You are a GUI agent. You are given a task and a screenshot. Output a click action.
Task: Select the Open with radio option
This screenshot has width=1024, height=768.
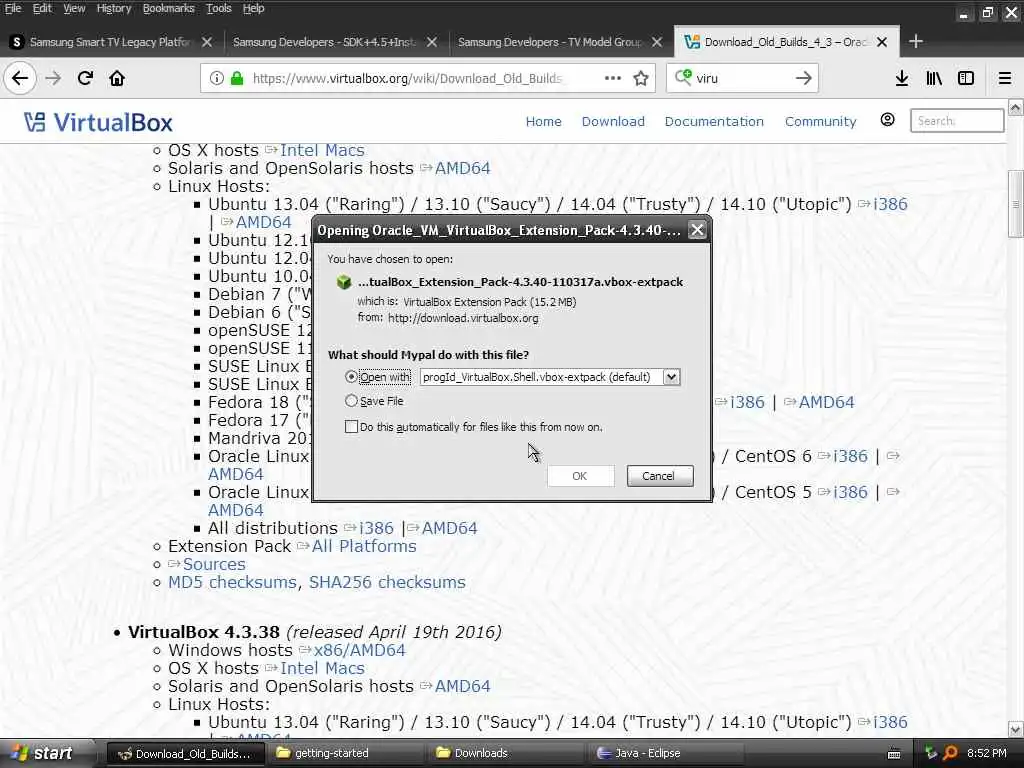click(x=351, y=377)
